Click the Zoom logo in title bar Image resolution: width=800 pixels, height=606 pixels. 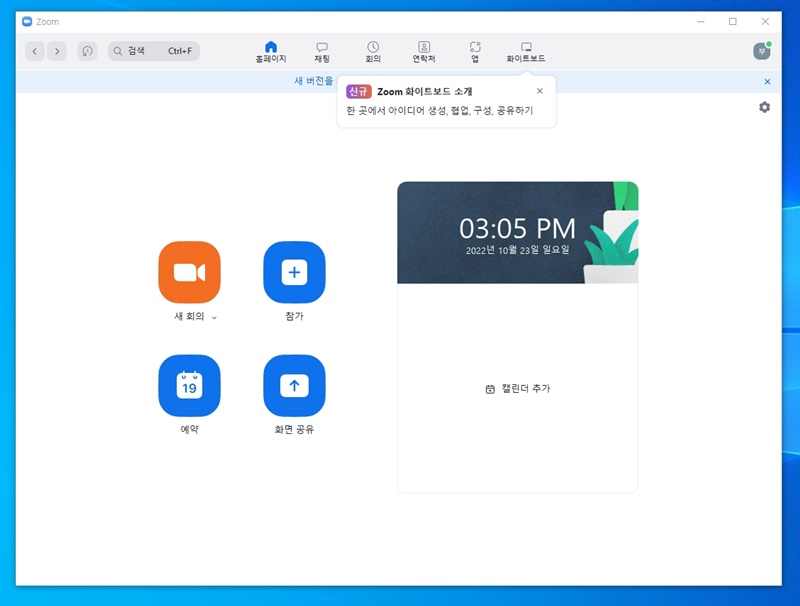(27, 21)
